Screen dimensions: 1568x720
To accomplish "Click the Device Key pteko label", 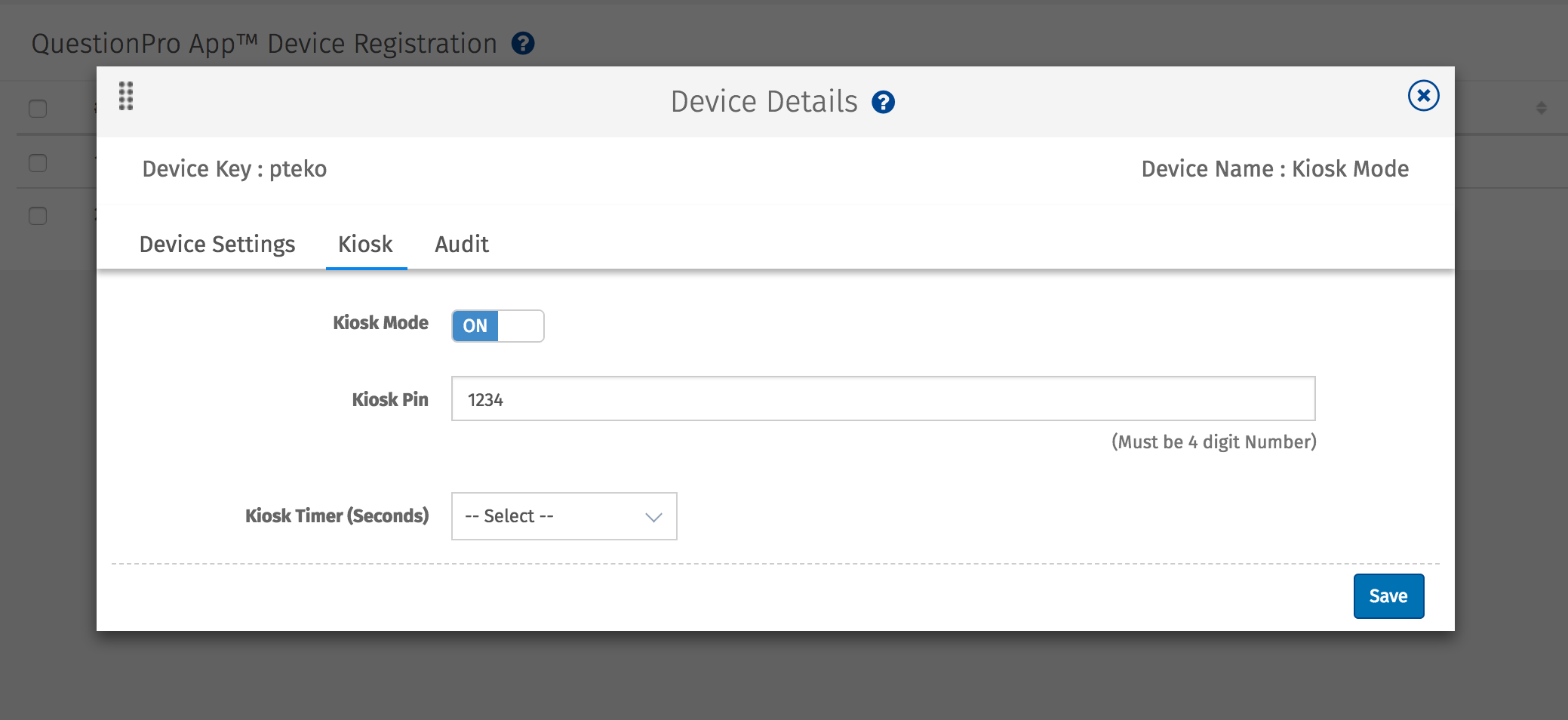I will [234, 168].
